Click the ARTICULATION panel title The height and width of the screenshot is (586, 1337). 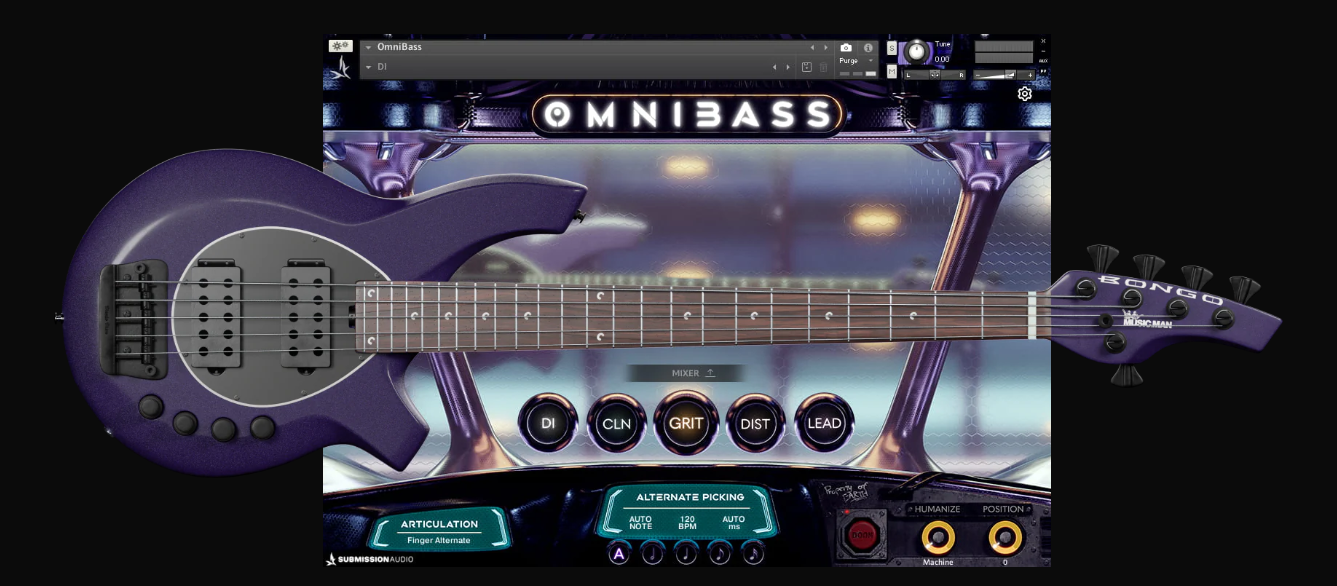point(440,524)
